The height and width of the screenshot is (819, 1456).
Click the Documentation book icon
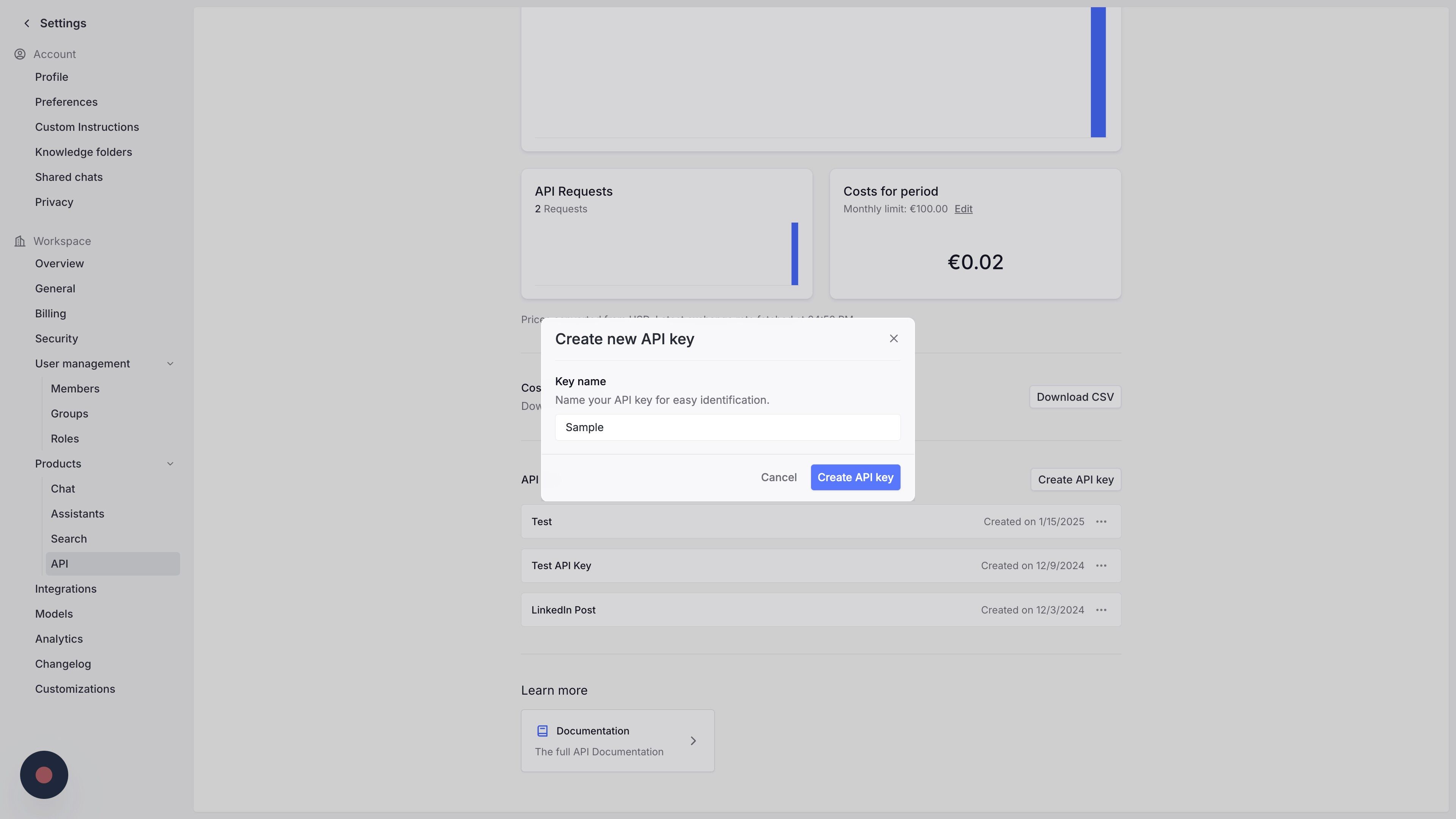click(x=542, y=731)
